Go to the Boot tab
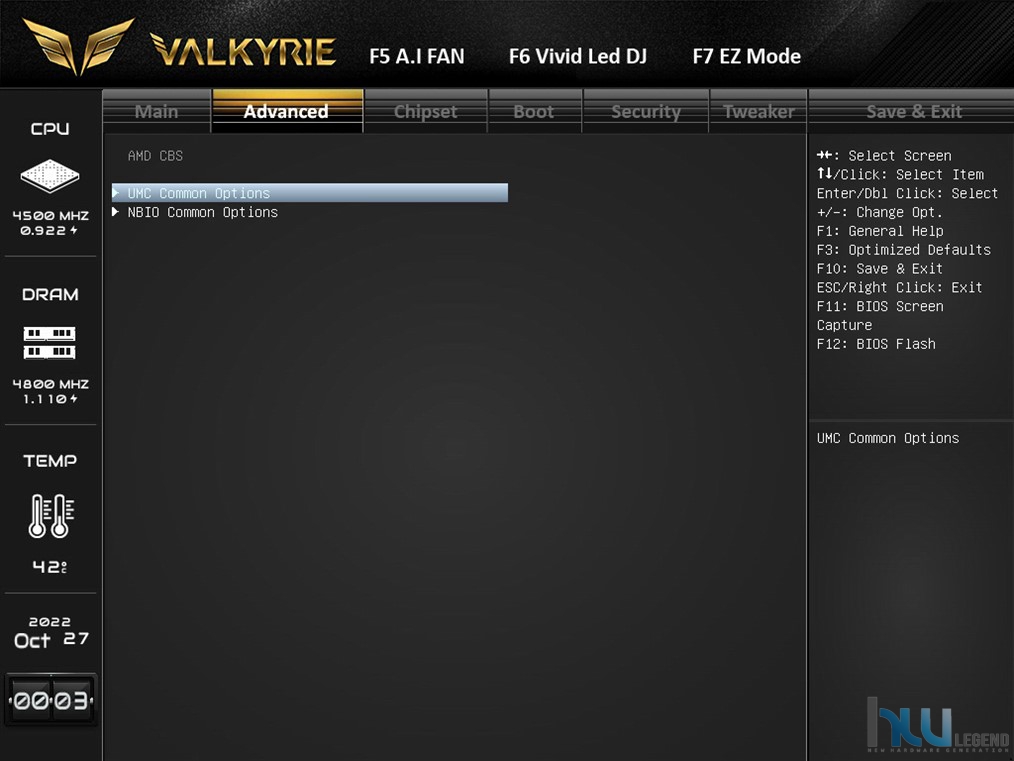Screen dimensions: 1014x761 tap(534, 111)
